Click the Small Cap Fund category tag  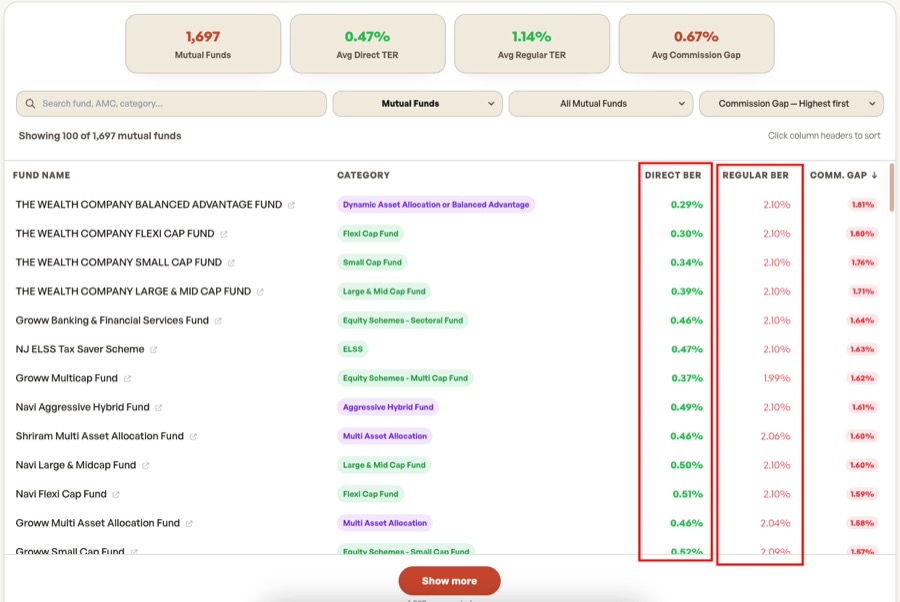[372, 262]
